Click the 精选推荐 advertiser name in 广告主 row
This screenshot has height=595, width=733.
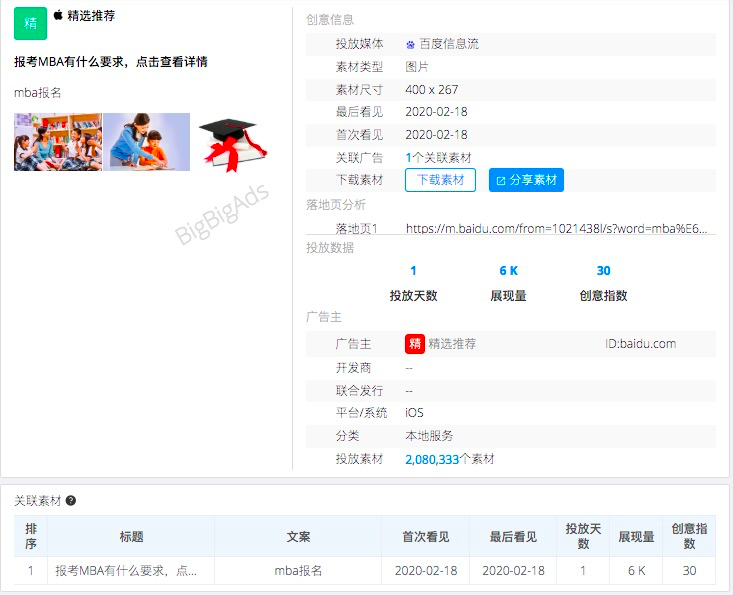click(x=452, y=344)
